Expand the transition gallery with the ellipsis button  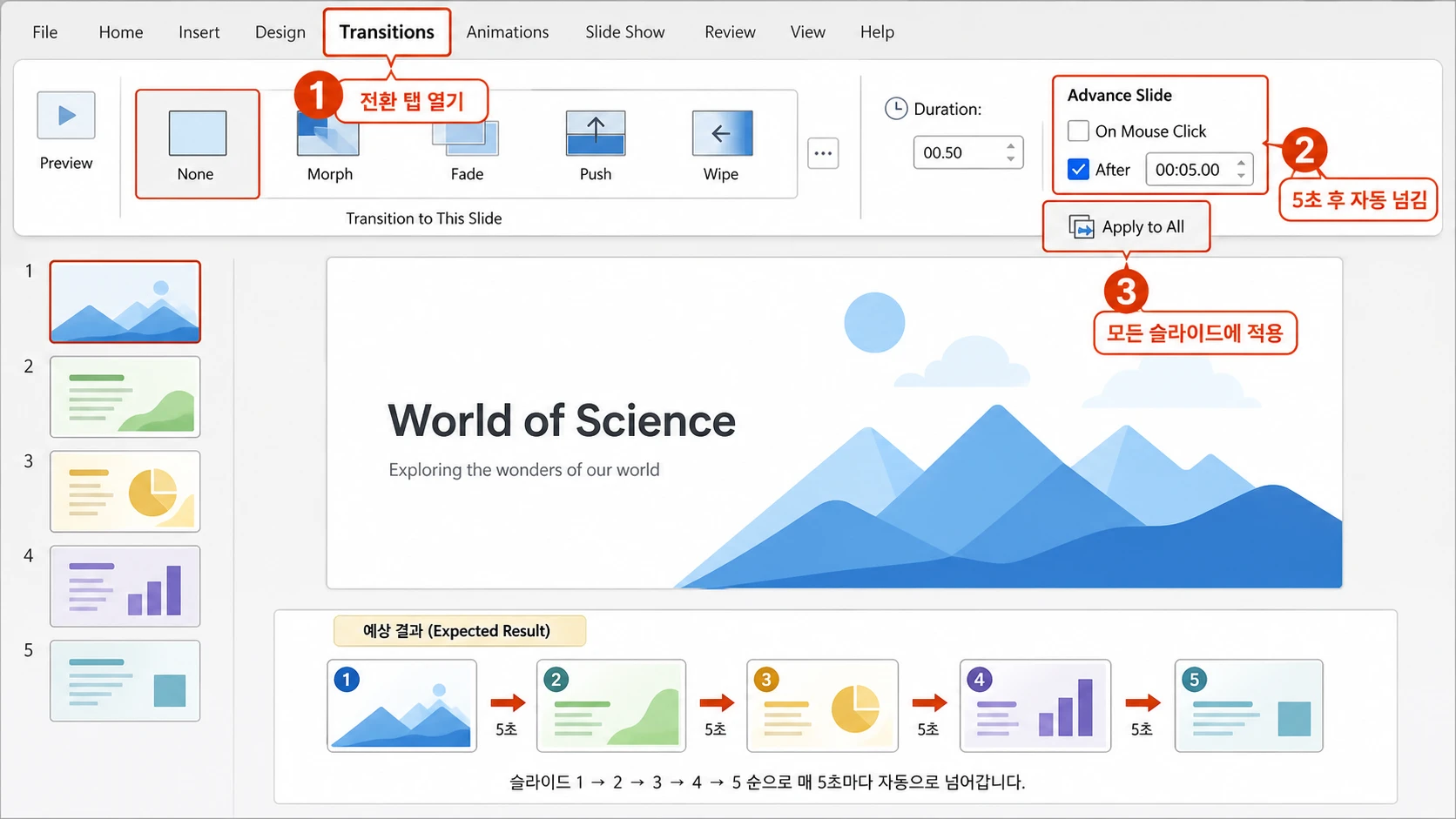tap(823, 153)
